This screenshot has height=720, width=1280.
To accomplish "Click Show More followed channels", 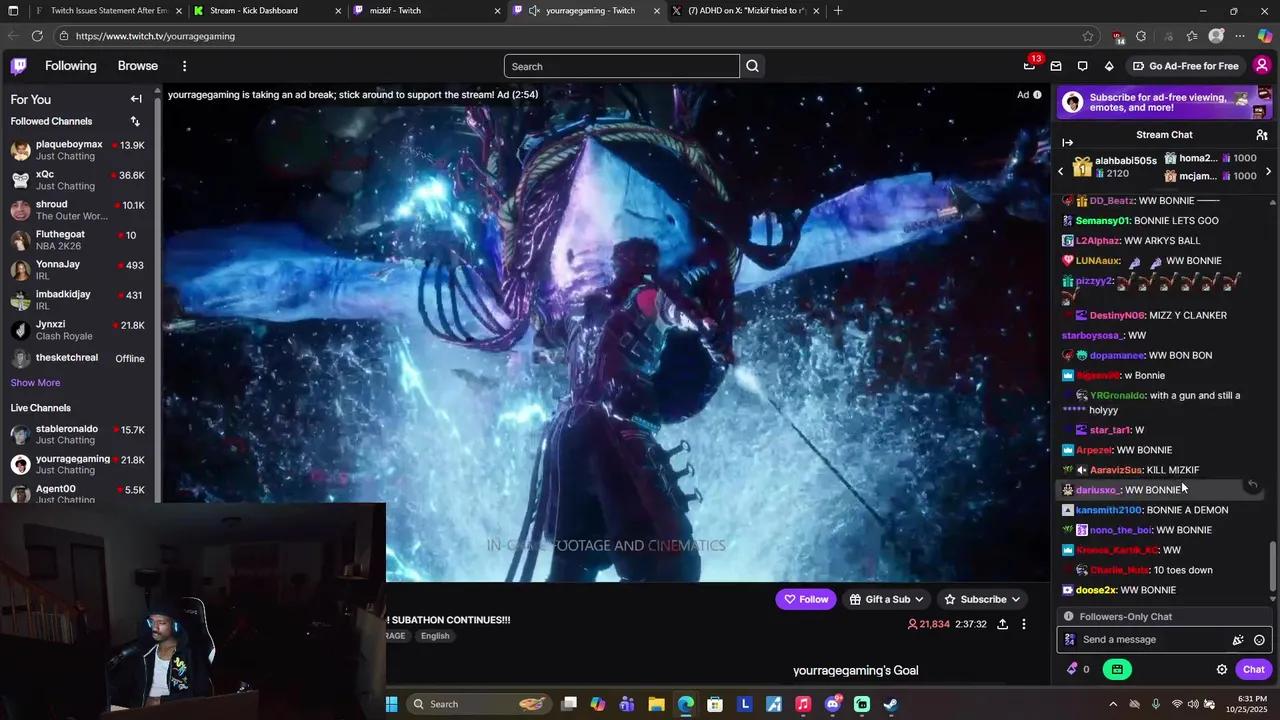I will pos(35,383).
